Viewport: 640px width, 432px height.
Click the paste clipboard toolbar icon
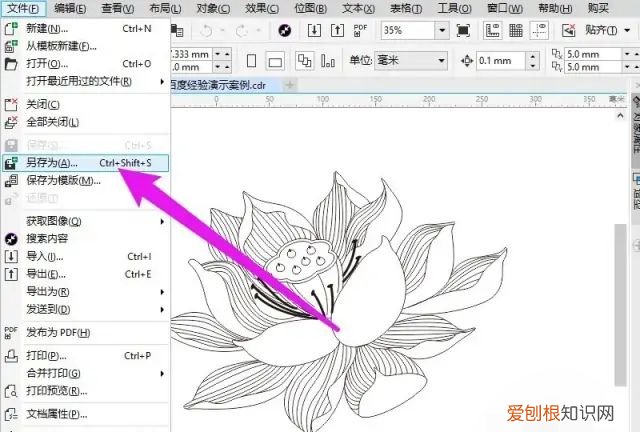[x=177, y=30]
